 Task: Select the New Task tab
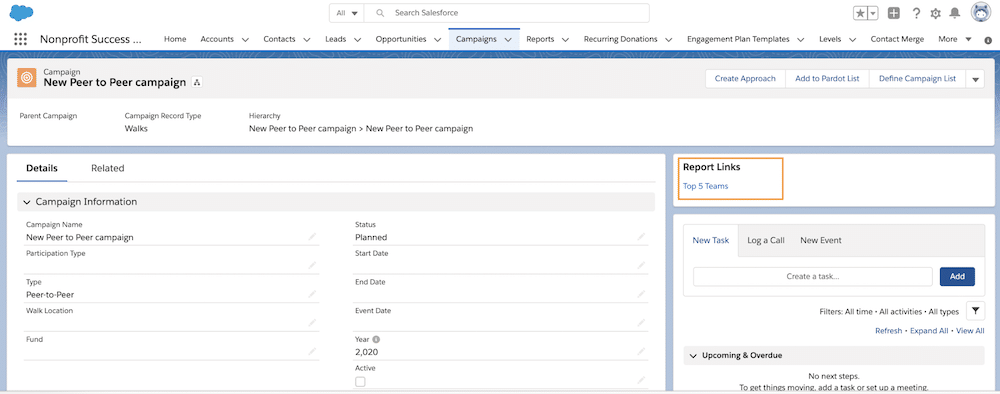(710, 240)
